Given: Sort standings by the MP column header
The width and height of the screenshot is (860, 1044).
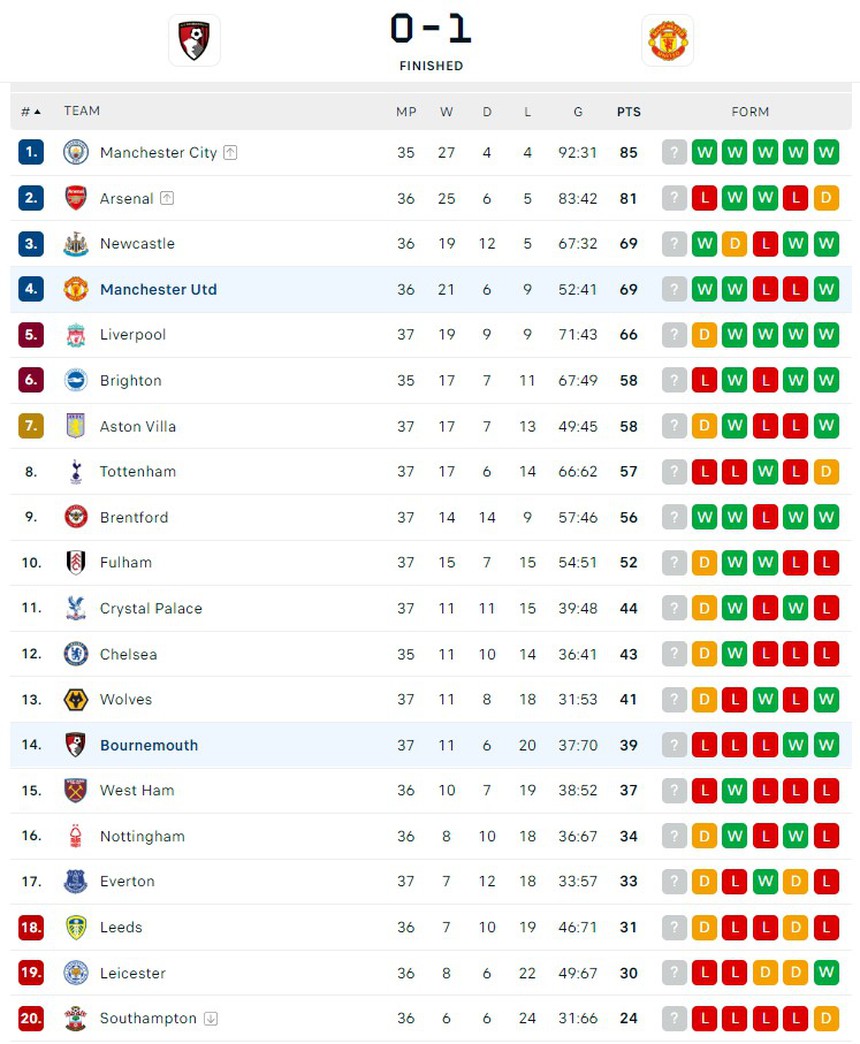Looking at the screenshot, I should click(x=406, y=112).
